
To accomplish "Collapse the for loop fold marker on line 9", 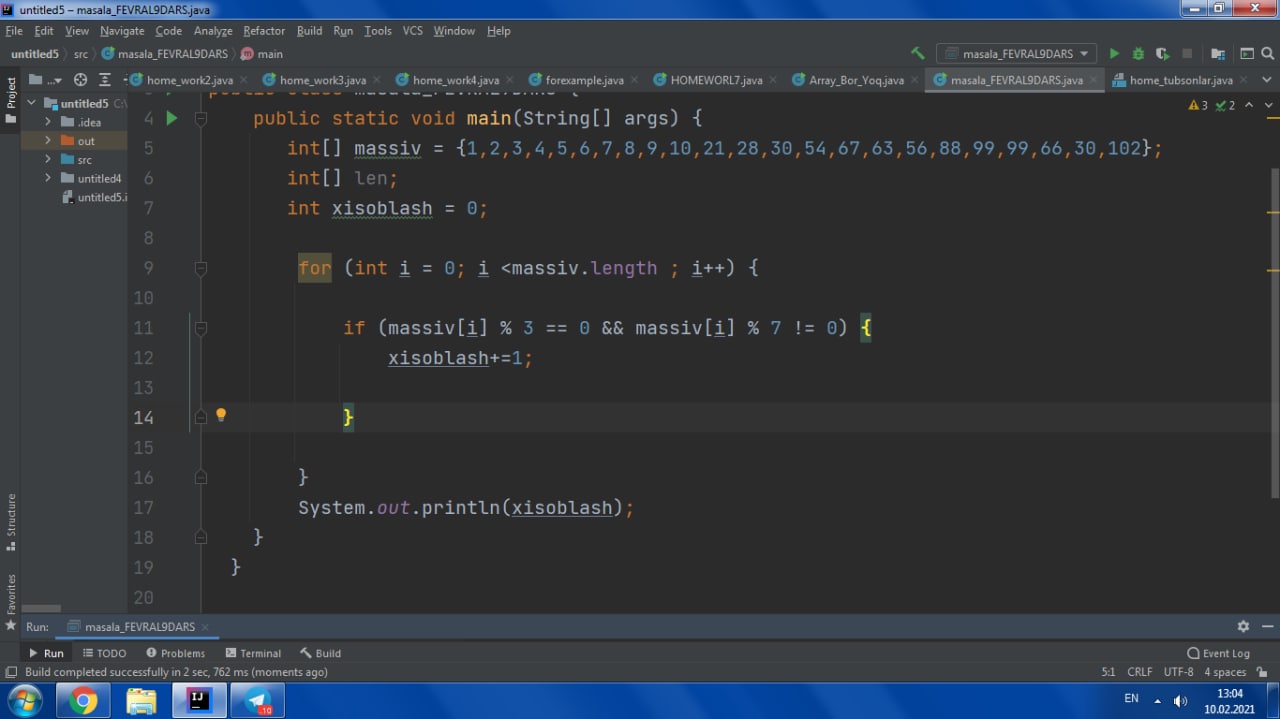I will point(201,268).
